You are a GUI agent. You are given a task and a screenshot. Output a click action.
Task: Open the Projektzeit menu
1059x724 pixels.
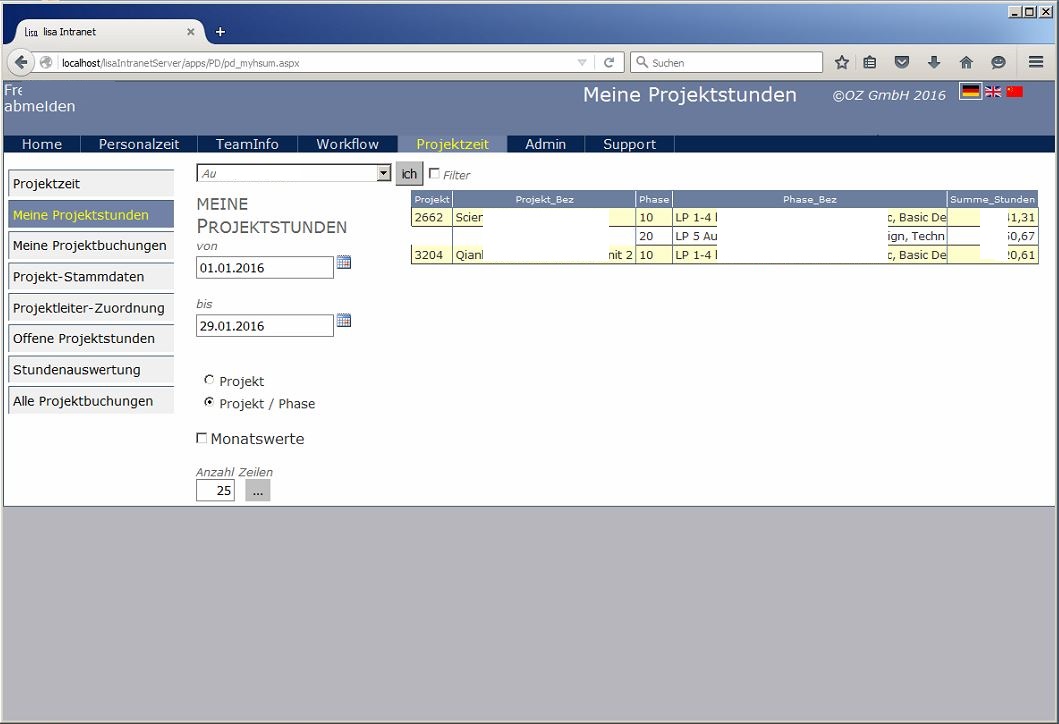coord(453,144)
